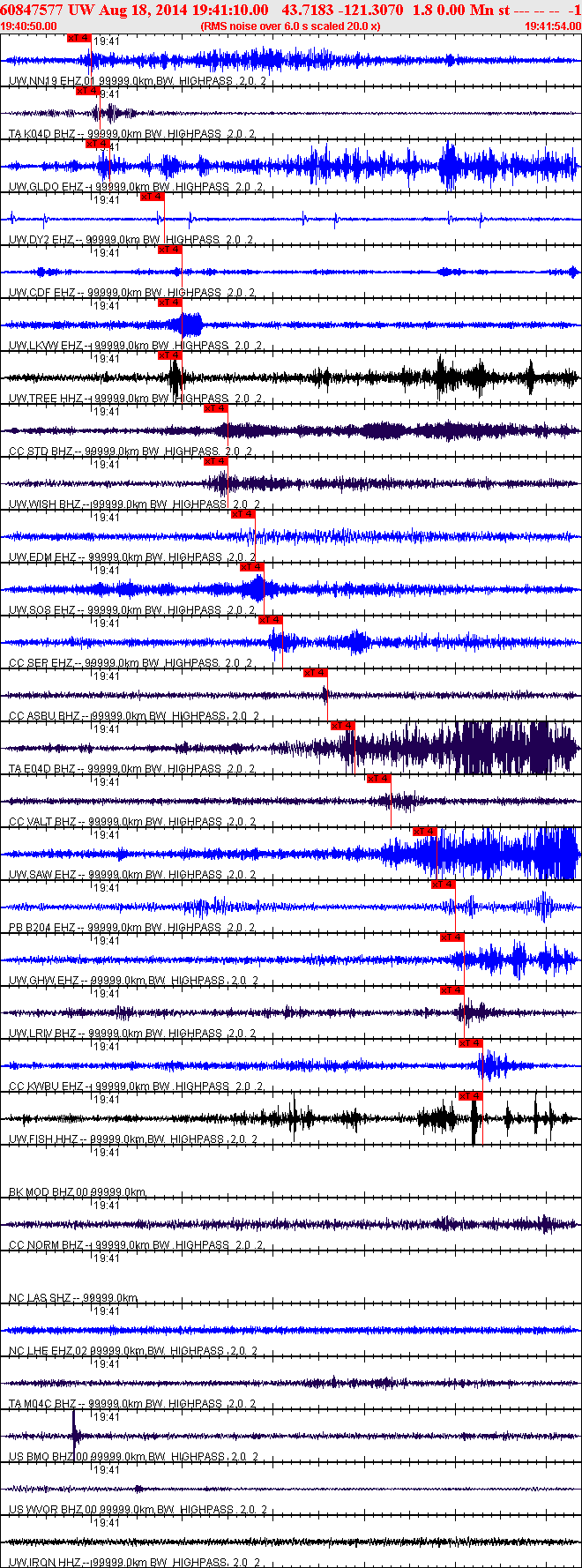
Task: Select the red pick marker on UW.FISH trace
Action: click(471, 1096)
